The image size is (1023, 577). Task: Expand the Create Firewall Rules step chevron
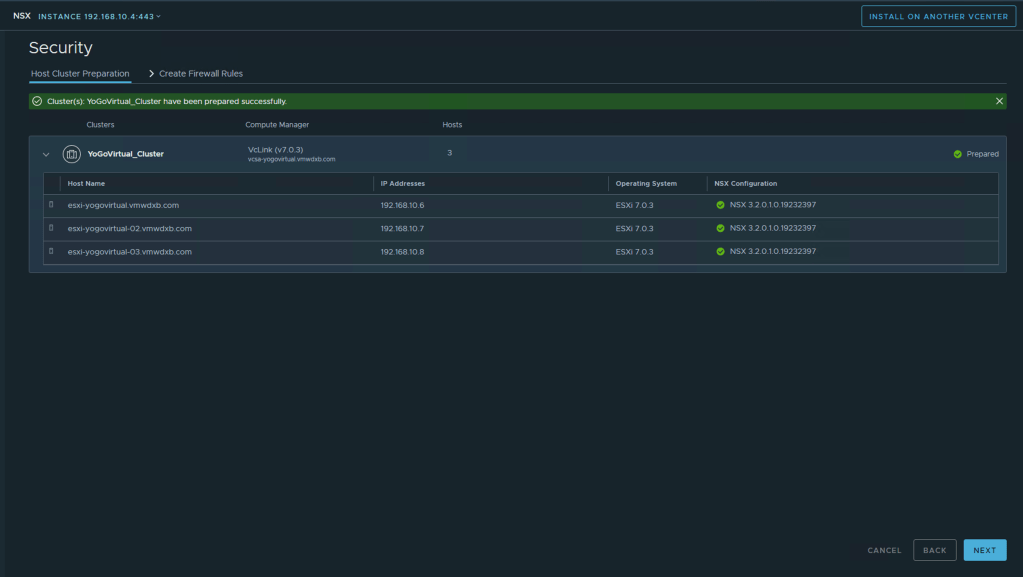tap(151, 74)
